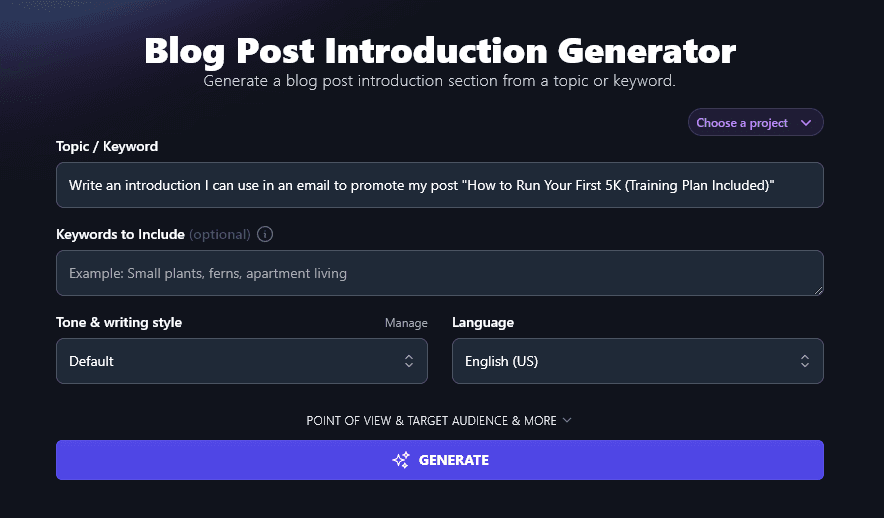Image resolution: width=884 pixels, height=518 pixels.
Task: Open the English (US) language dropdown
Action: point(637,361)
